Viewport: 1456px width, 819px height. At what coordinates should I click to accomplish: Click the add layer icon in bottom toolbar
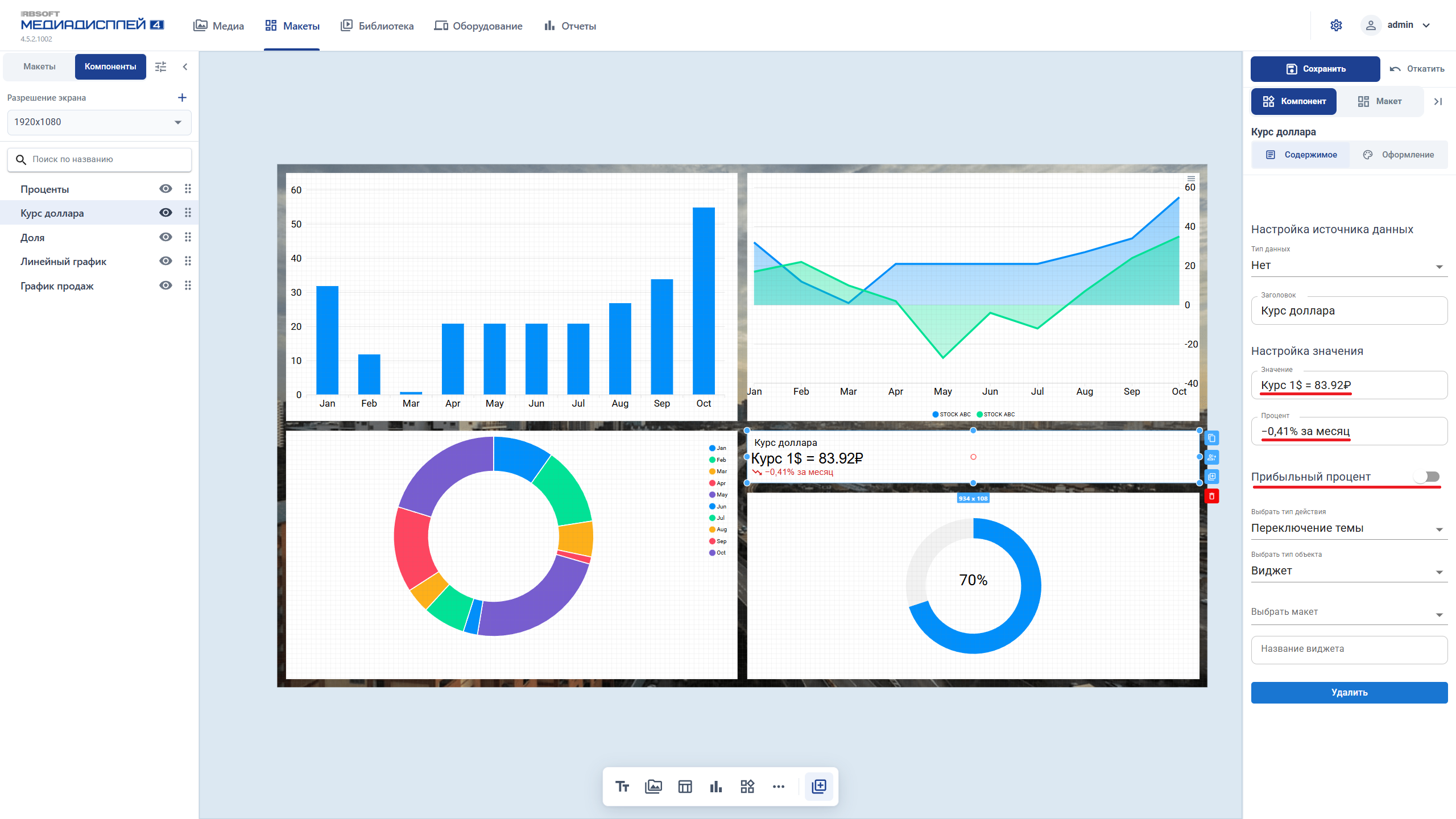click(819, 787)
